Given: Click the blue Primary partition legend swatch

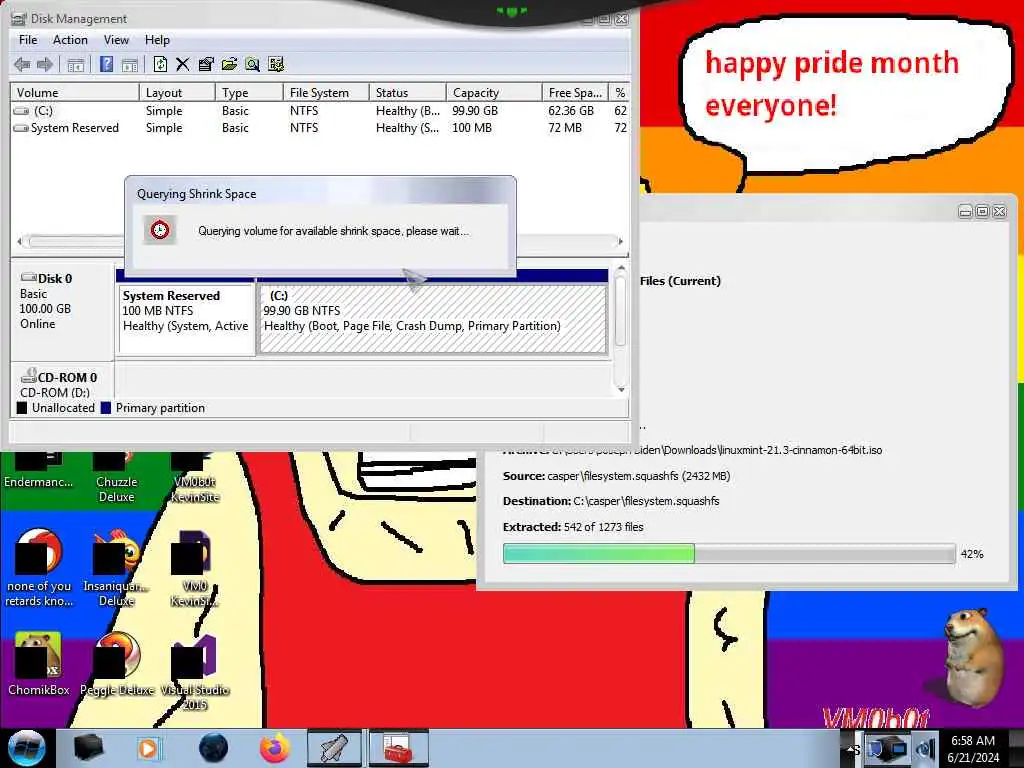Looking at the screenshot, I should pos(106,408).
